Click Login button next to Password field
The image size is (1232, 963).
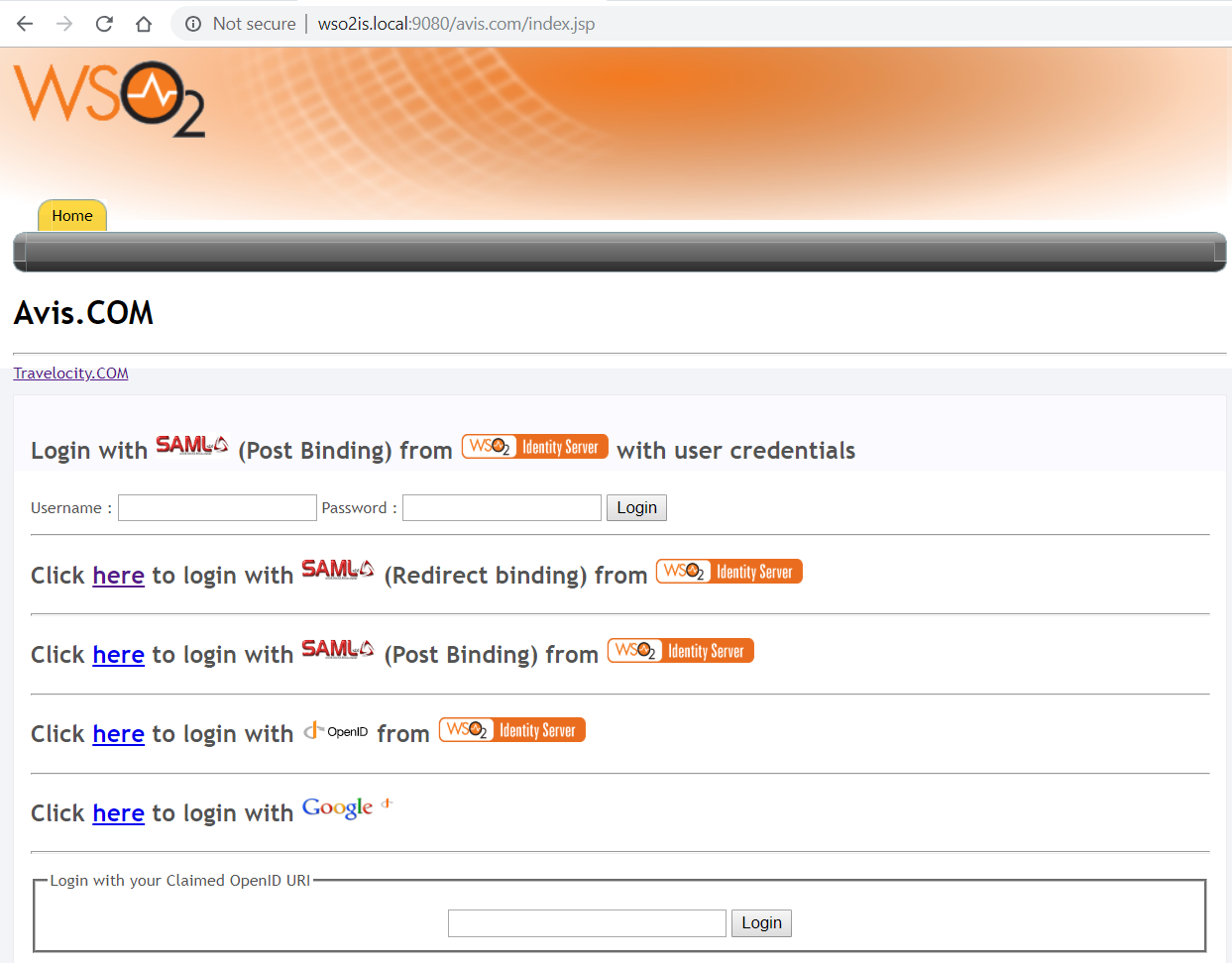click(636, 507)
